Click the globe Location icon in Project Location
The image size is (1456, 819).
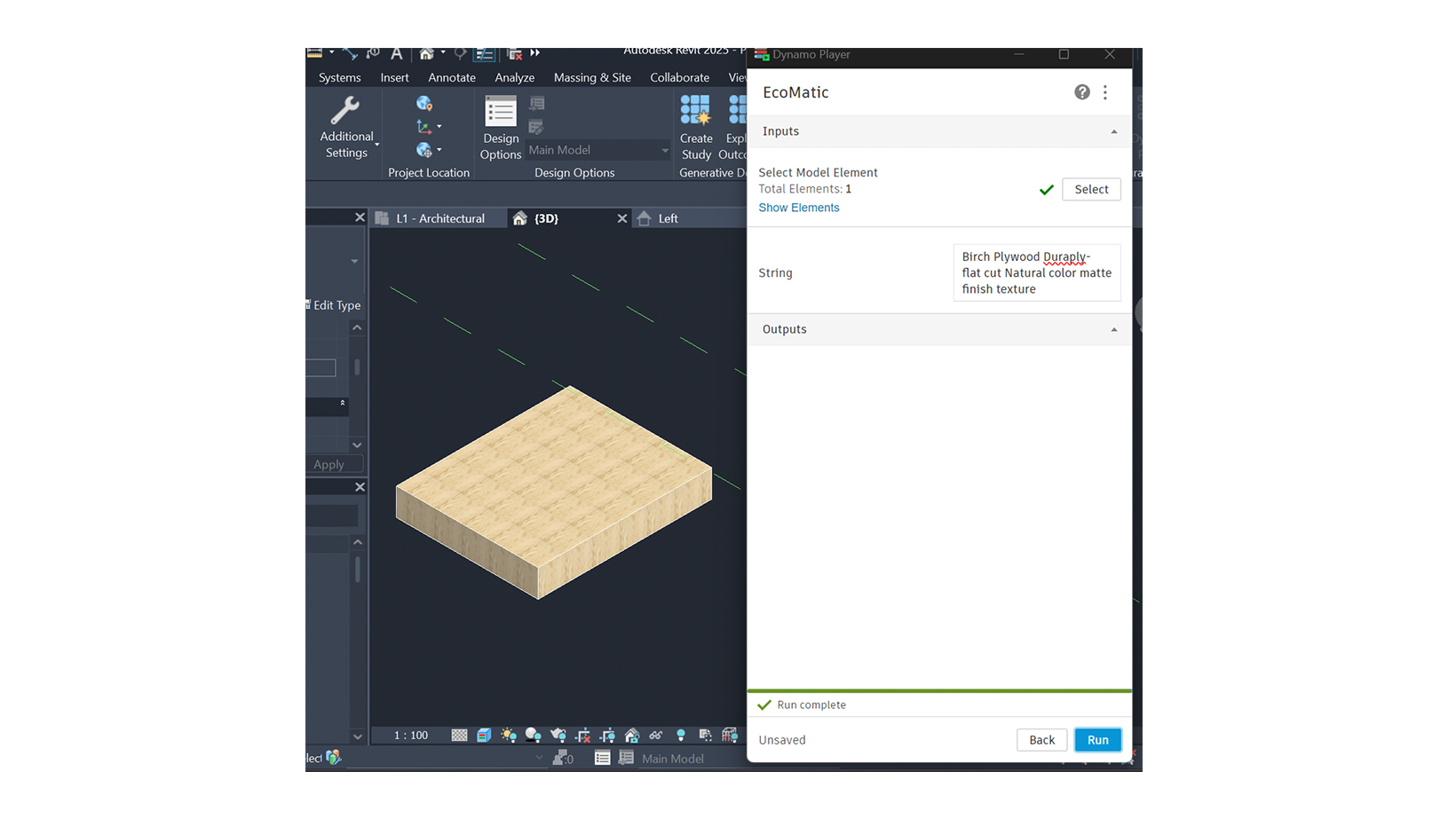[424, 104]
